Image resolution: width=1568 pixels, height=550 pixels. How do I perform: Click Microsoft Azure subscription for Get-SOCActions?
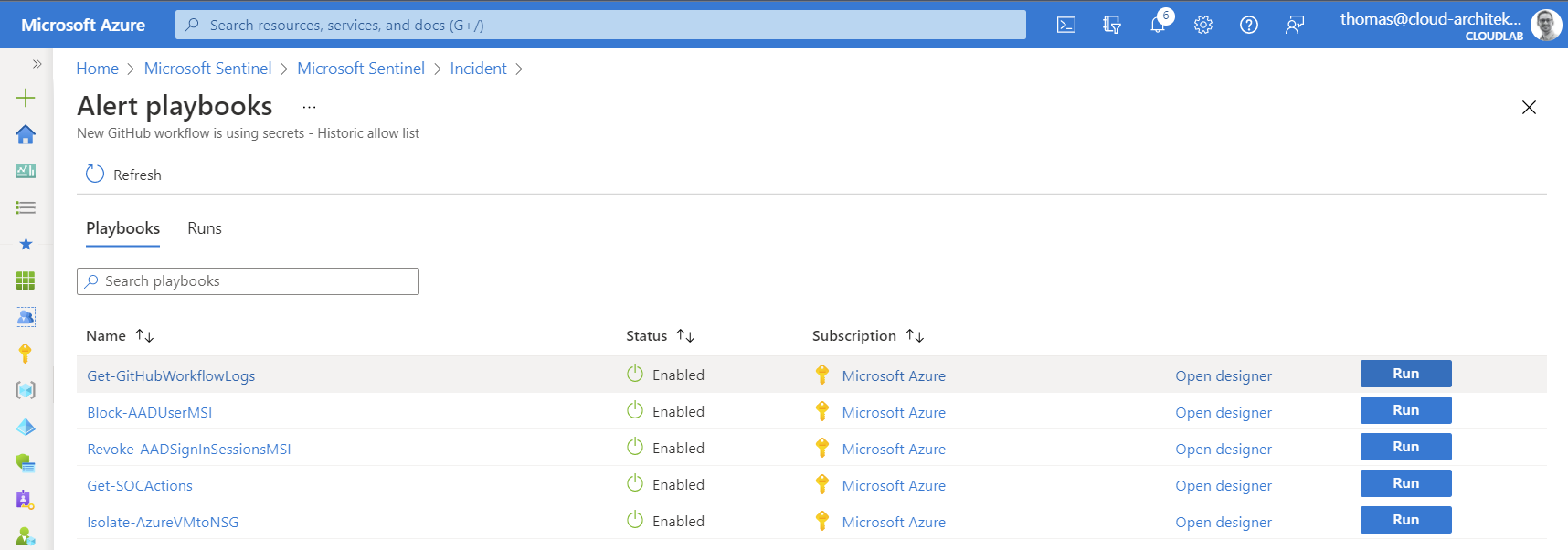coord(894,485)
